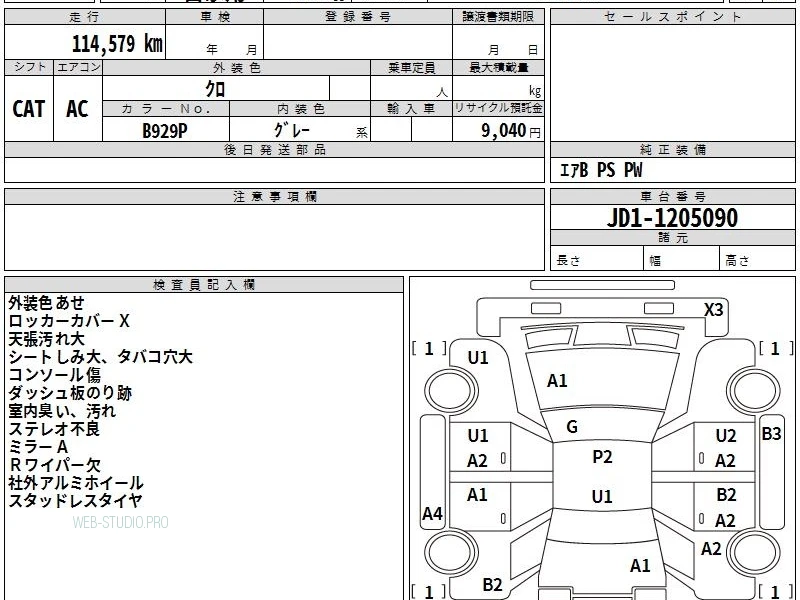The height and width of the screenshot is (600, 800).
Task: Select inspector note 外装色あせ
Action: pyautogui.click(x=46, y=303)
